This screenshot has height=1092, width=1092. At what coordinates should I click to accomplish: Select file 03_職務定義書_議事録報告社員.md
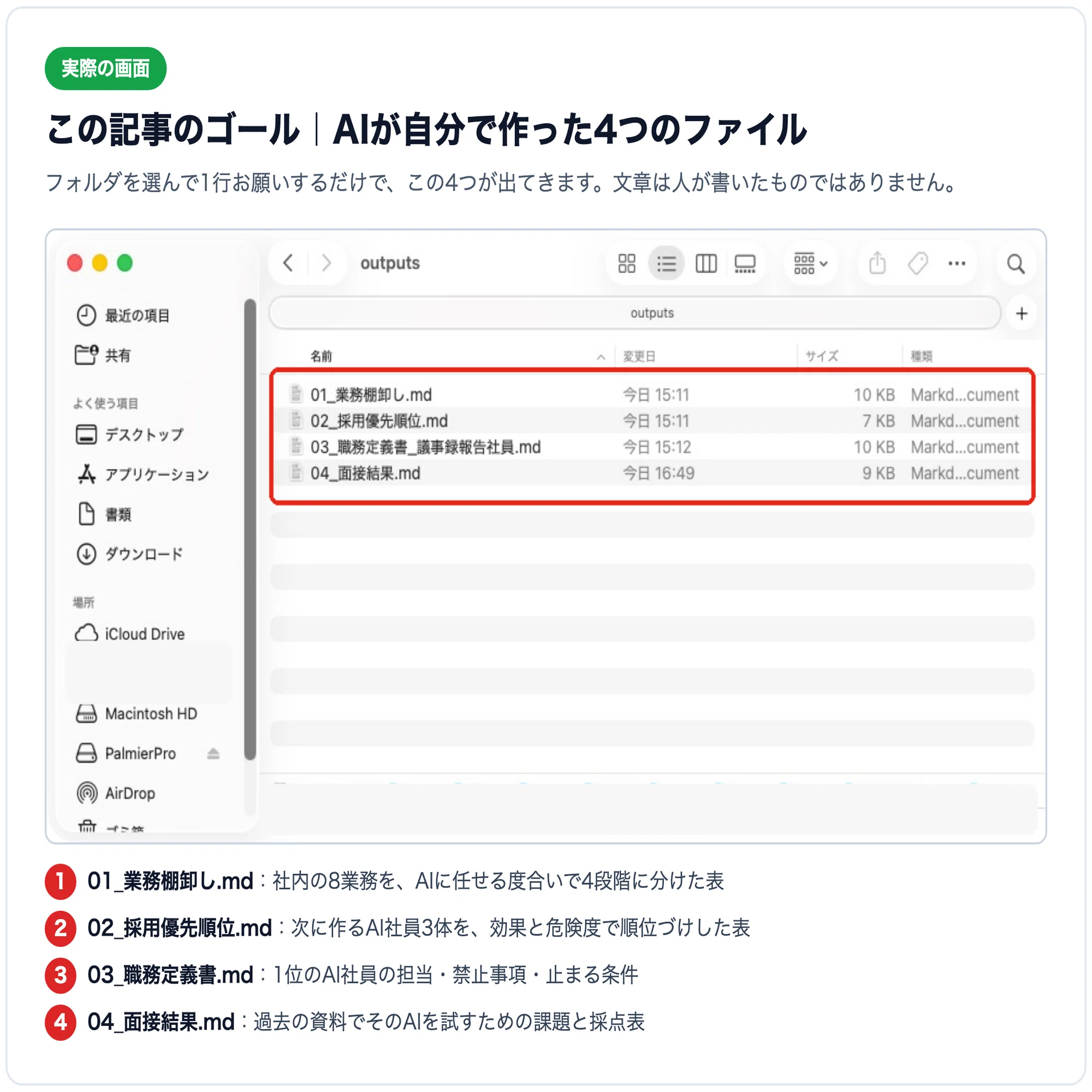(x=653, y=447)
